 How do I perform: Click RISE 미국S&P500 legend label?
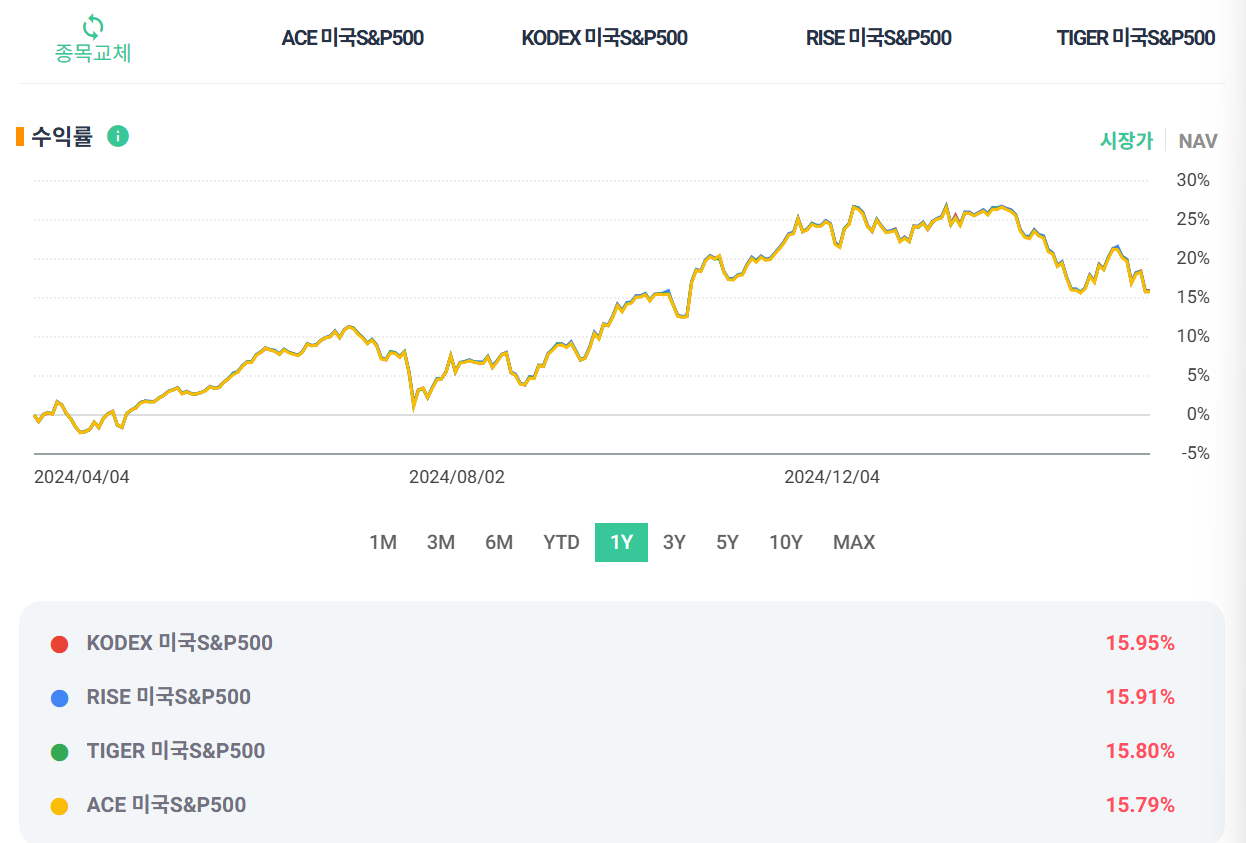click(x=169, y=697)
